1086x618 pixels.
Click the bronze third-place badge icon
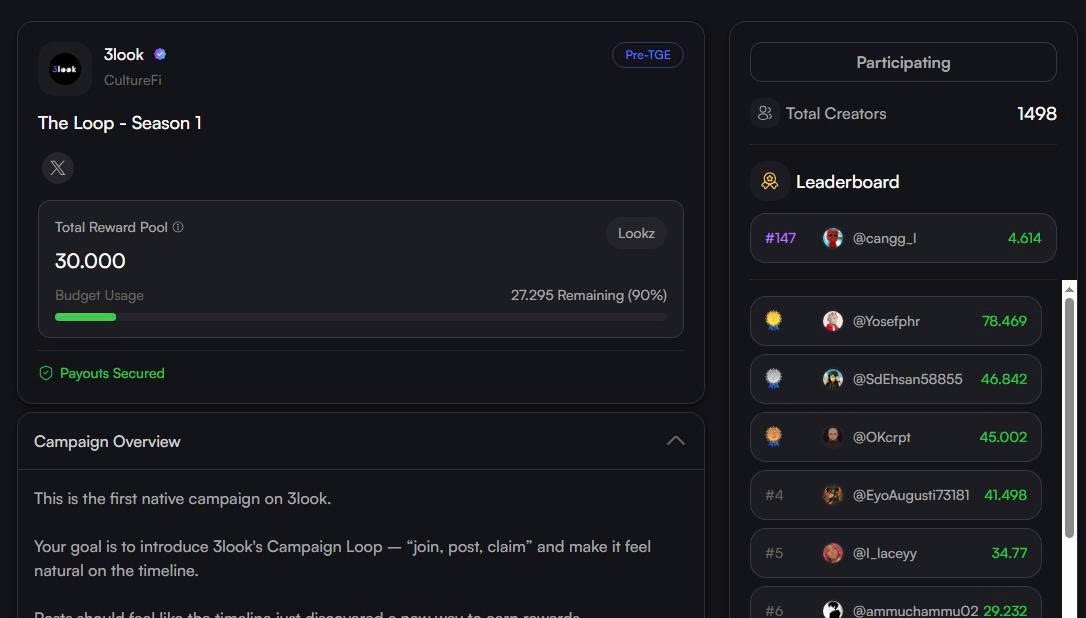click(773, 437)
